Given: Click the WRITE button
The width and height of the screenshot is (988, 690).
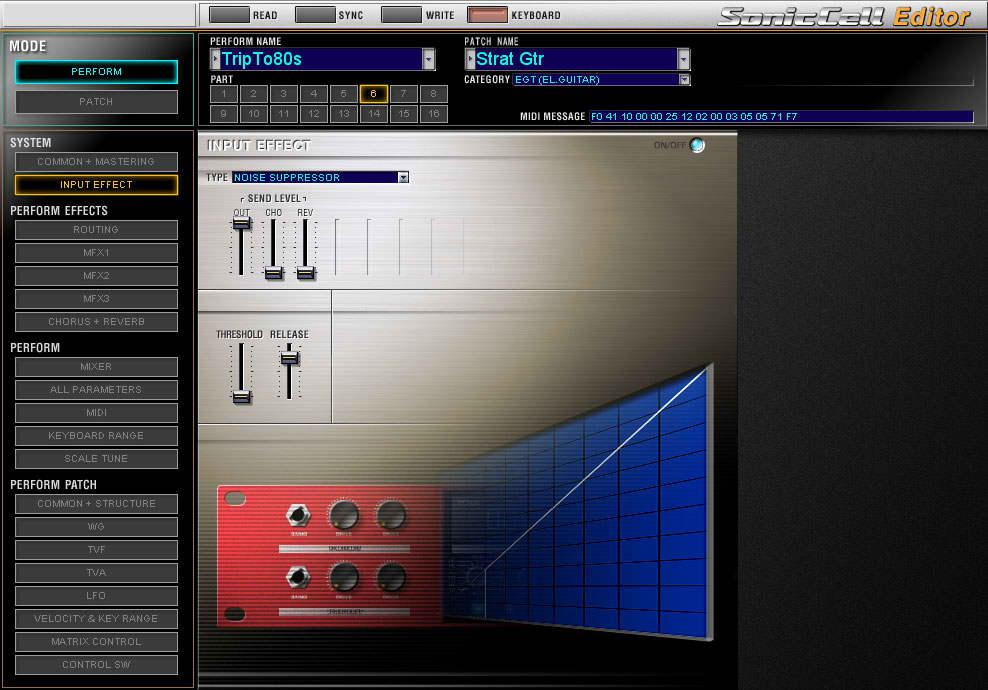Looking at the screenshot, I should (401, 14).
